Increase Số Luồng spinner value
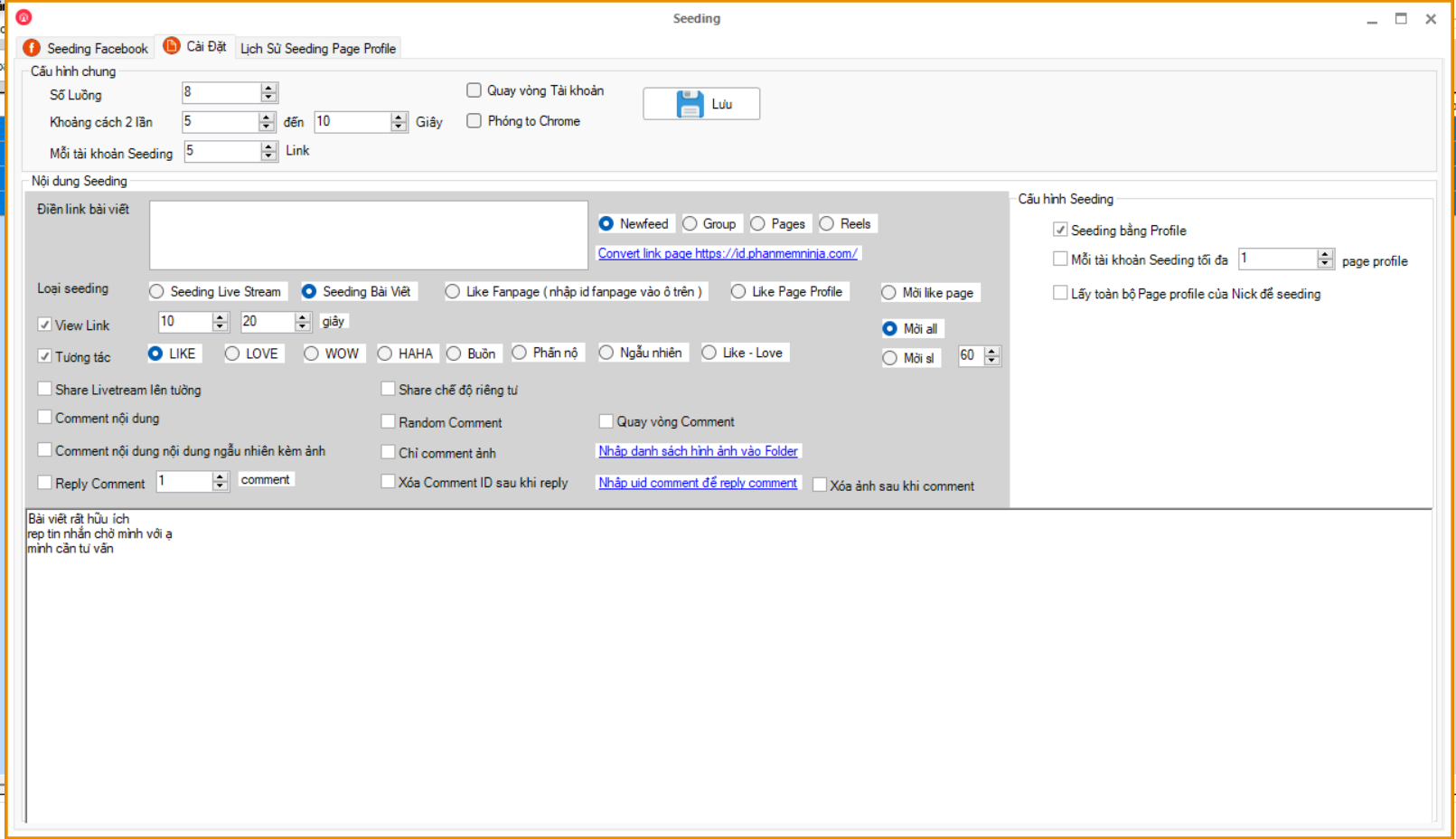Screen dimensions: 1456x839 tap(268, 88)
